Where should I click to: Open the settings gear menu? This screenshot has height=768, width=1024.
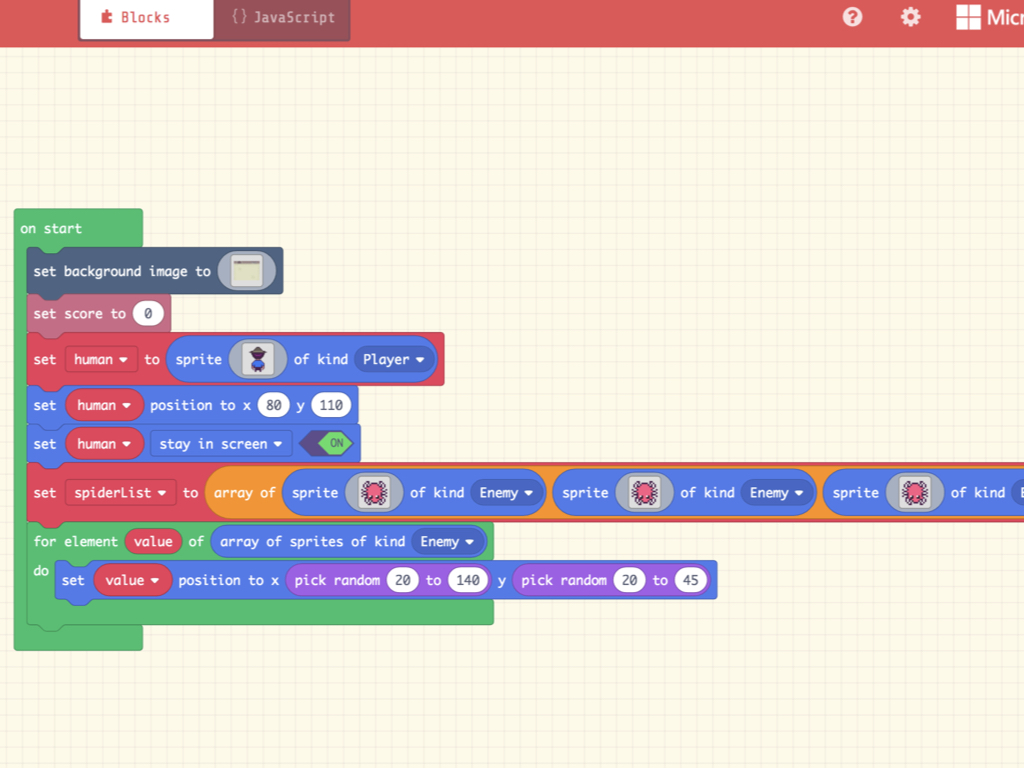click(x=910, y=17)
